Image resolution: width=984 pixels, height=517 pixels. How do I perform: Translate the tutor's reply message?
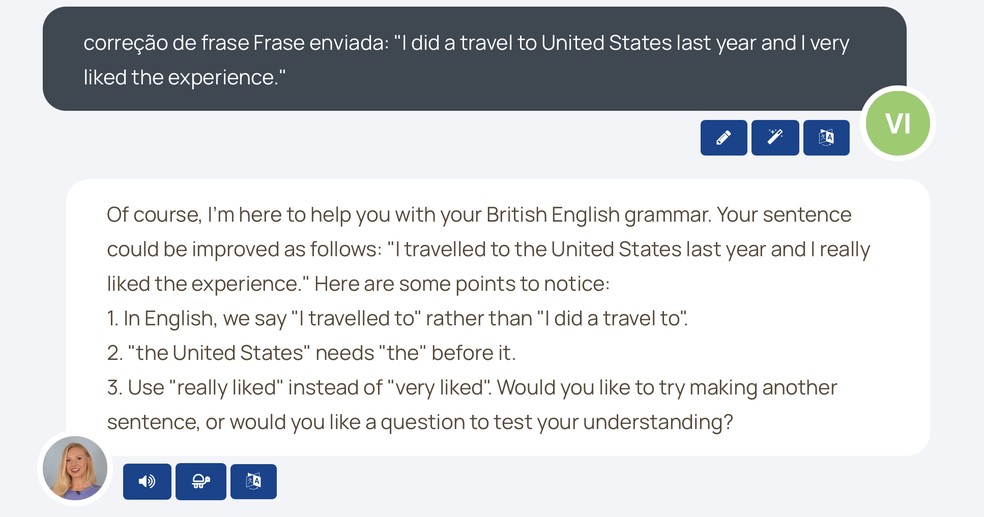point(253,481)
